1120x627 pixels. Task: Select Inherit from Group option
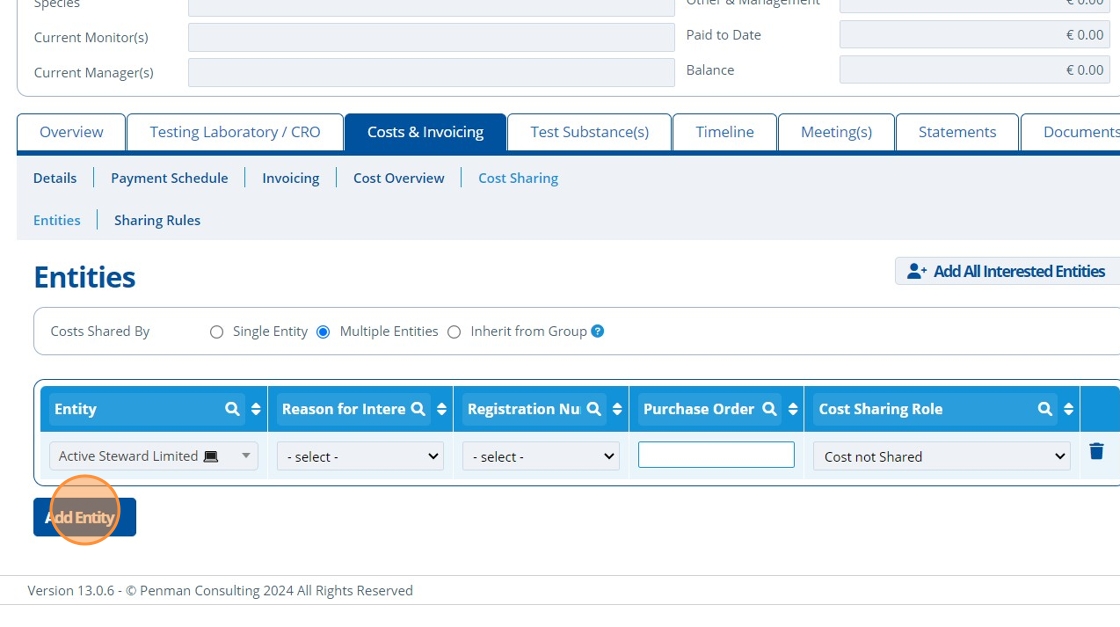coord(454,332)
